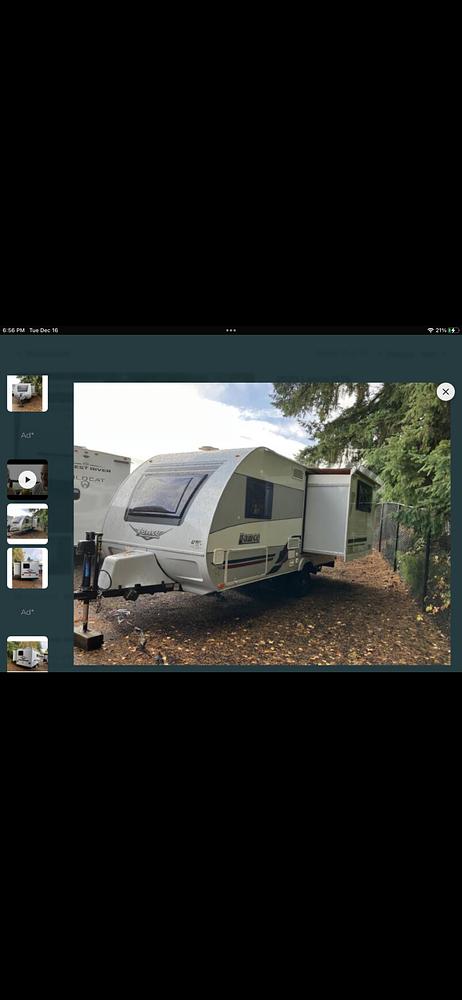
Task: Play the video thumbnail in the sidebar
Action: [27, 480]
